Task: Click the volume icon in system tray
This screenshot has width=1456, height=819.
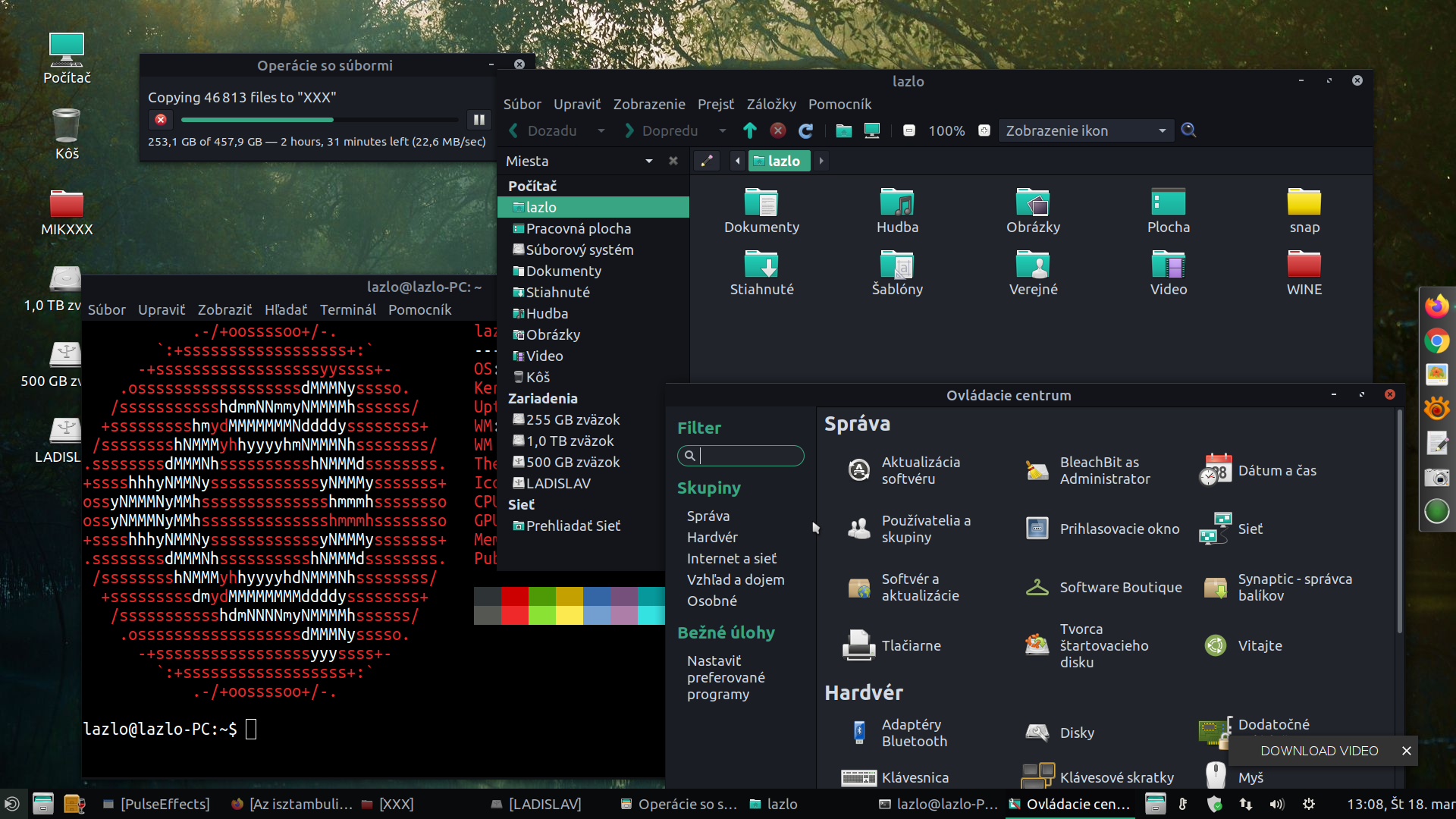Action: pos(1277,804)
